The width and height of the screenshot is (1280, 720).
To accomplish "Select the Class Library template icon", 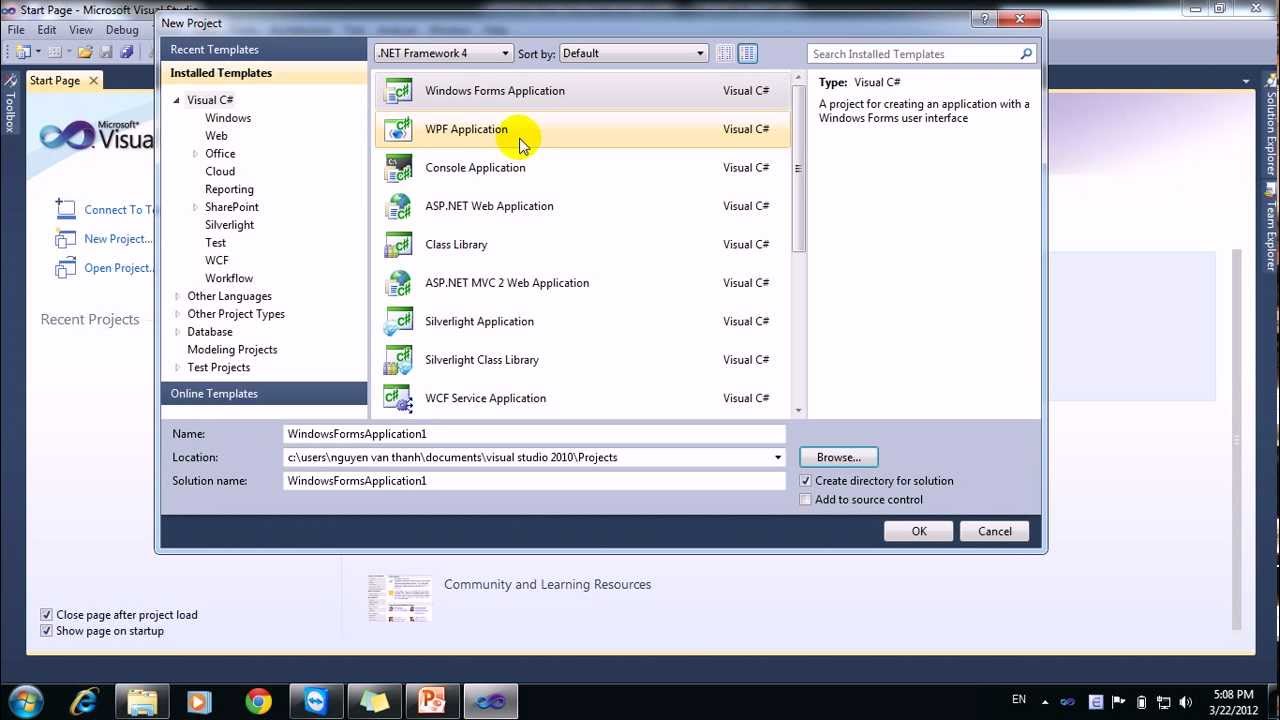I will click(x=398, y=245).
